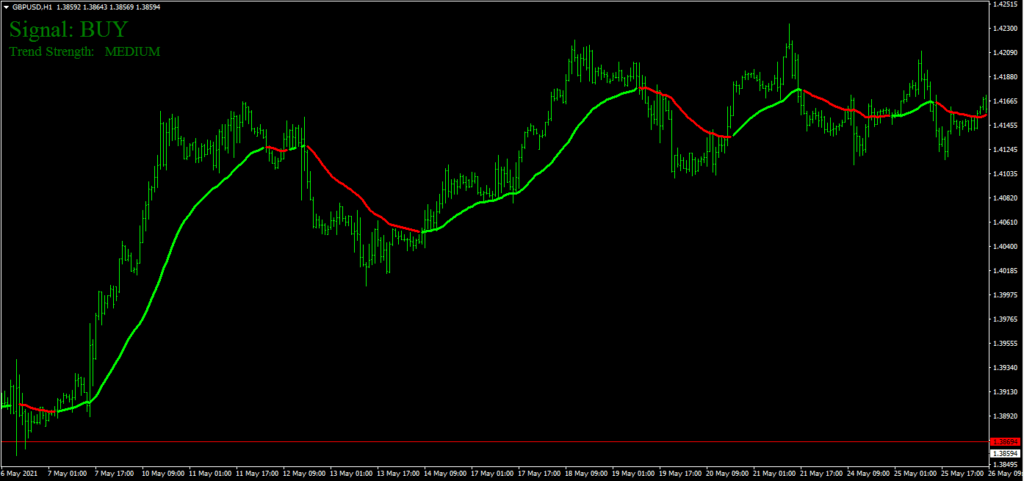Click the triangle icon beside GBPUSD.H1

pos(6,7)
